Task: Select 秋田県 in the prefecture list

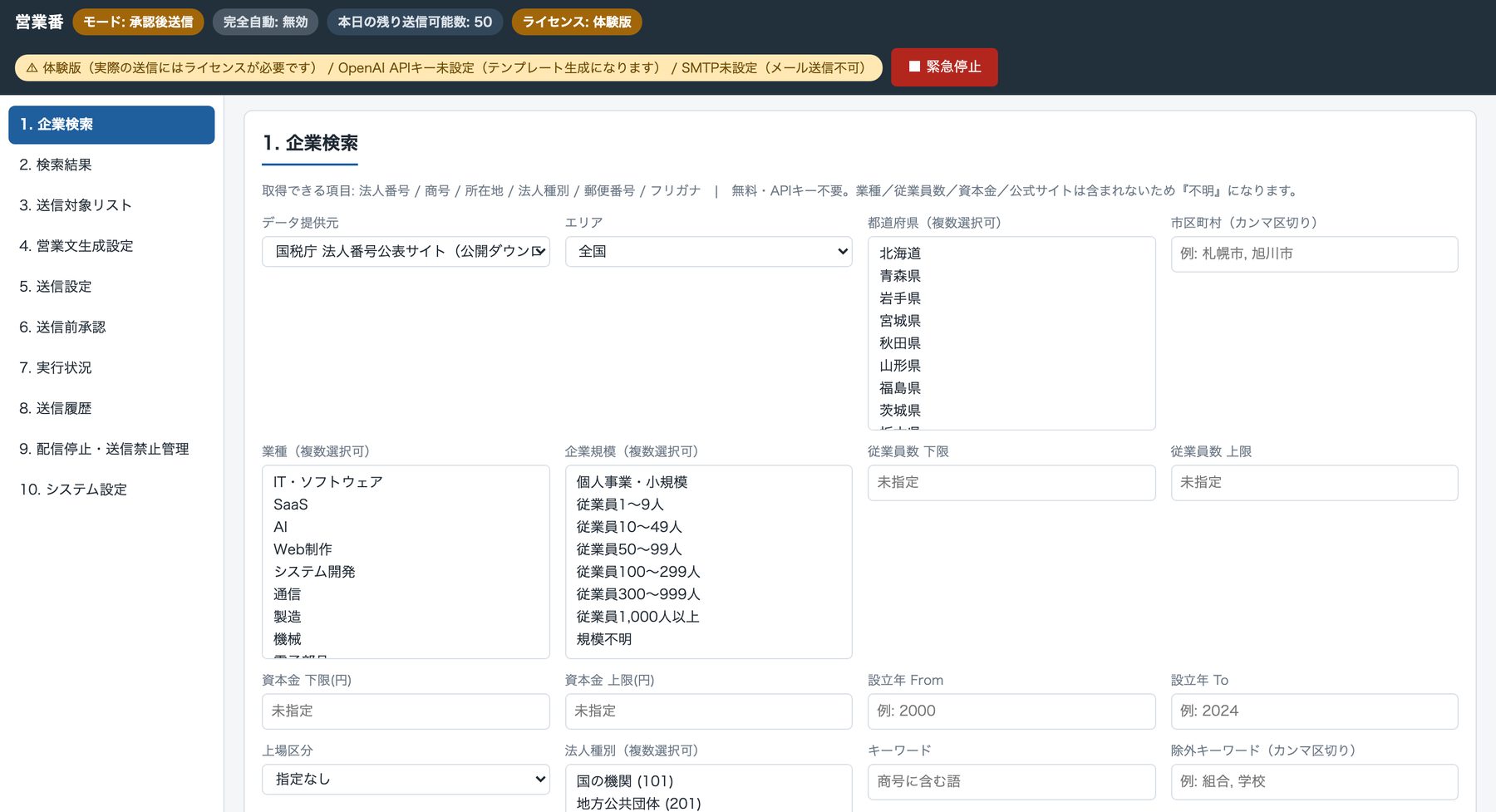Action: 1011,343
